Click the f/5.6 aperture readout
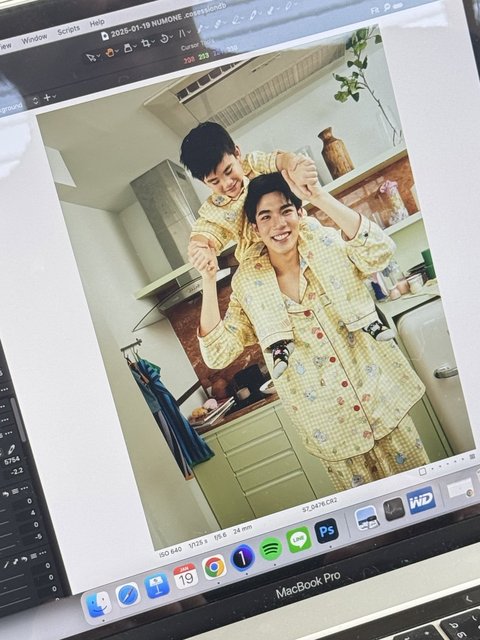The image size is (480, 640). [218, 537]
